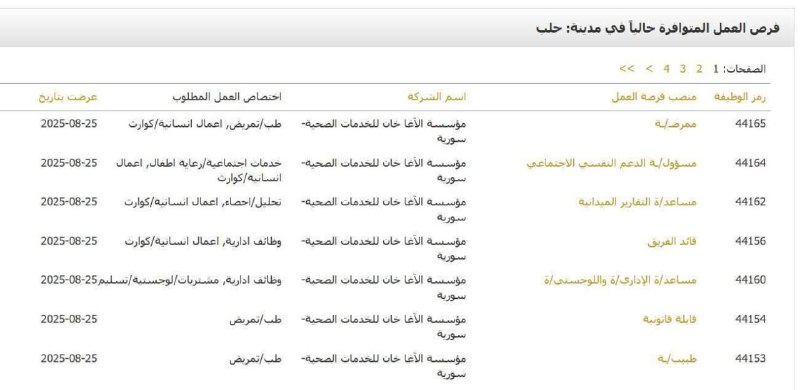Open page 2 of job listings

[699, 68]
